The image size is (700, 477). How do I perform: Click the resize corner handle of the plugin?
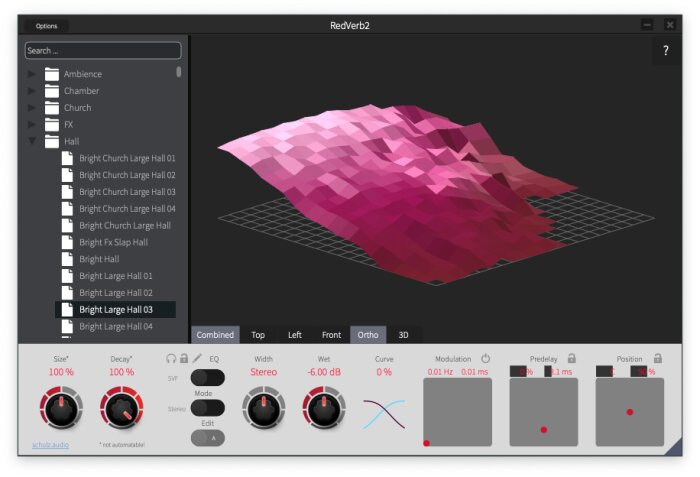tap(674, 448)
